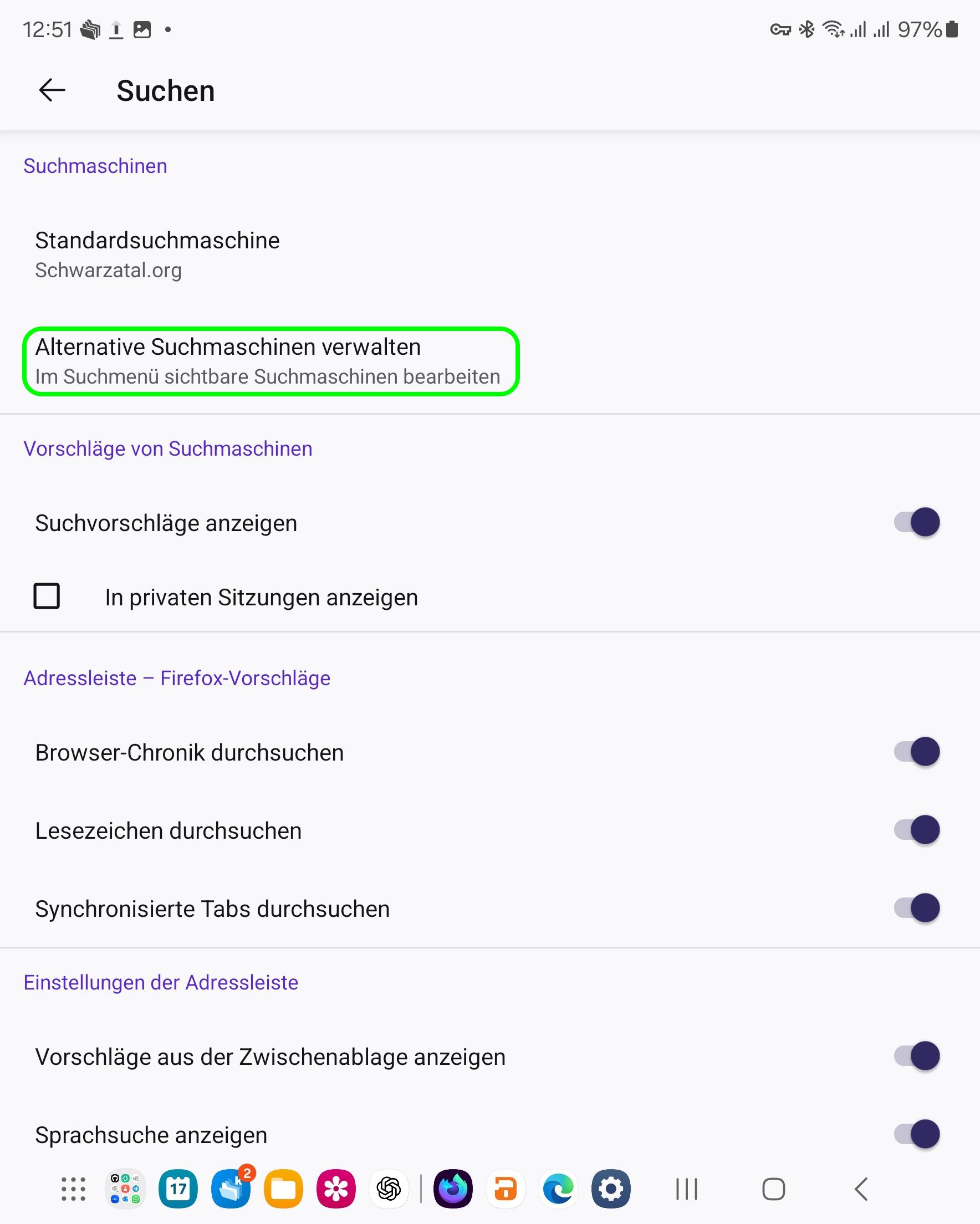980x1224 pixels.
Task: Open the pink flower gallery app
Action: click(x=336, y=1189)
